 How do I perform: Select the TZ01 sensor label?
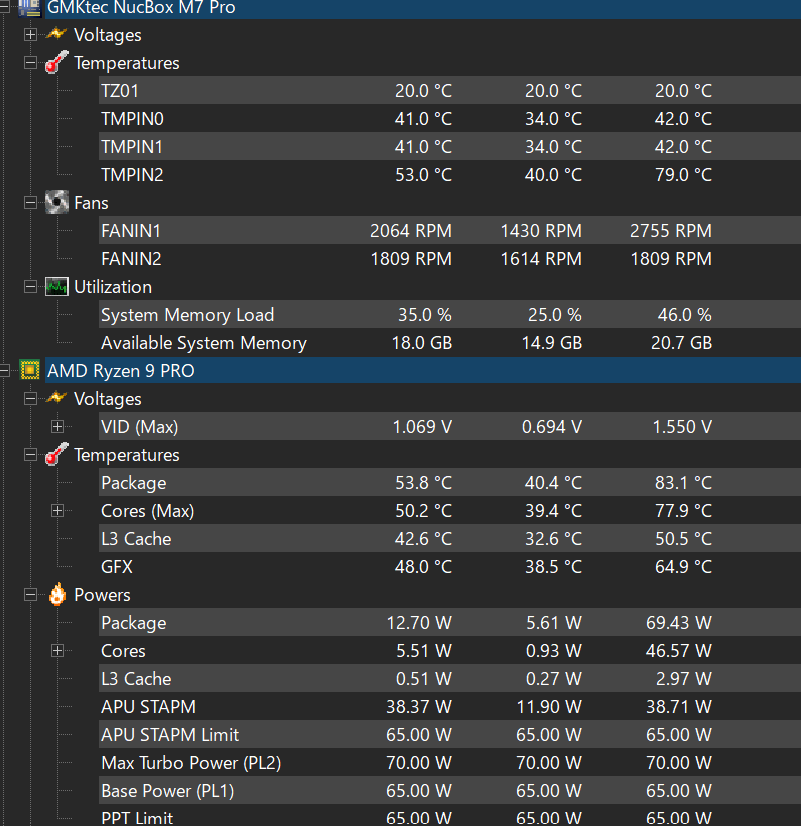120,91
